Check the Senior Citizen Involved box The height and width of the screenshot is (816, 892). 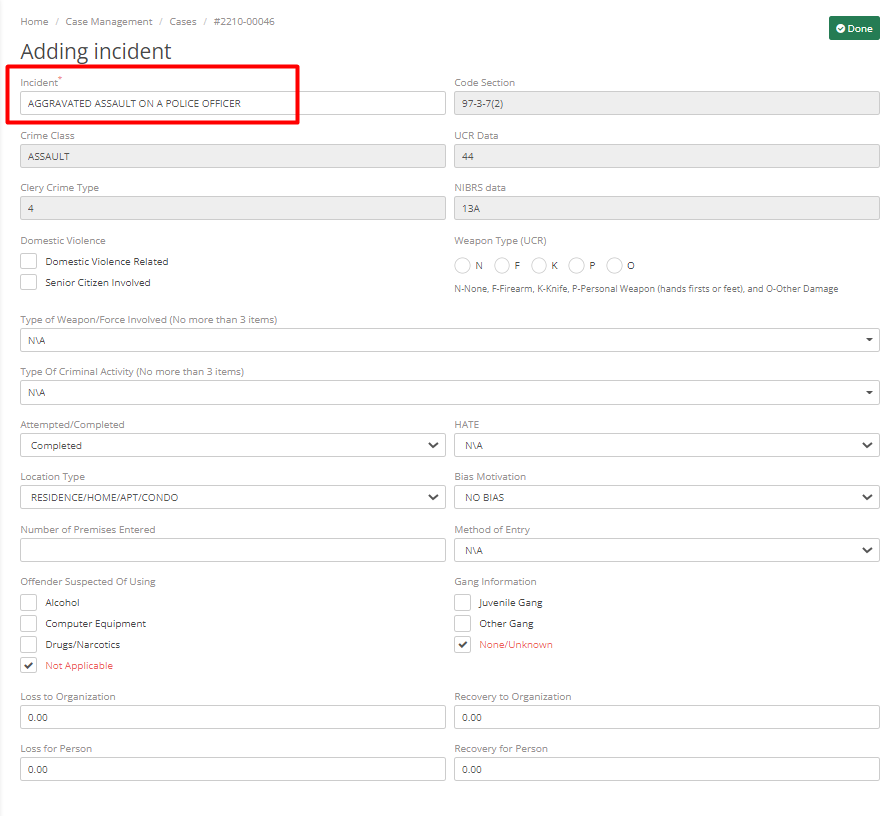28,282
